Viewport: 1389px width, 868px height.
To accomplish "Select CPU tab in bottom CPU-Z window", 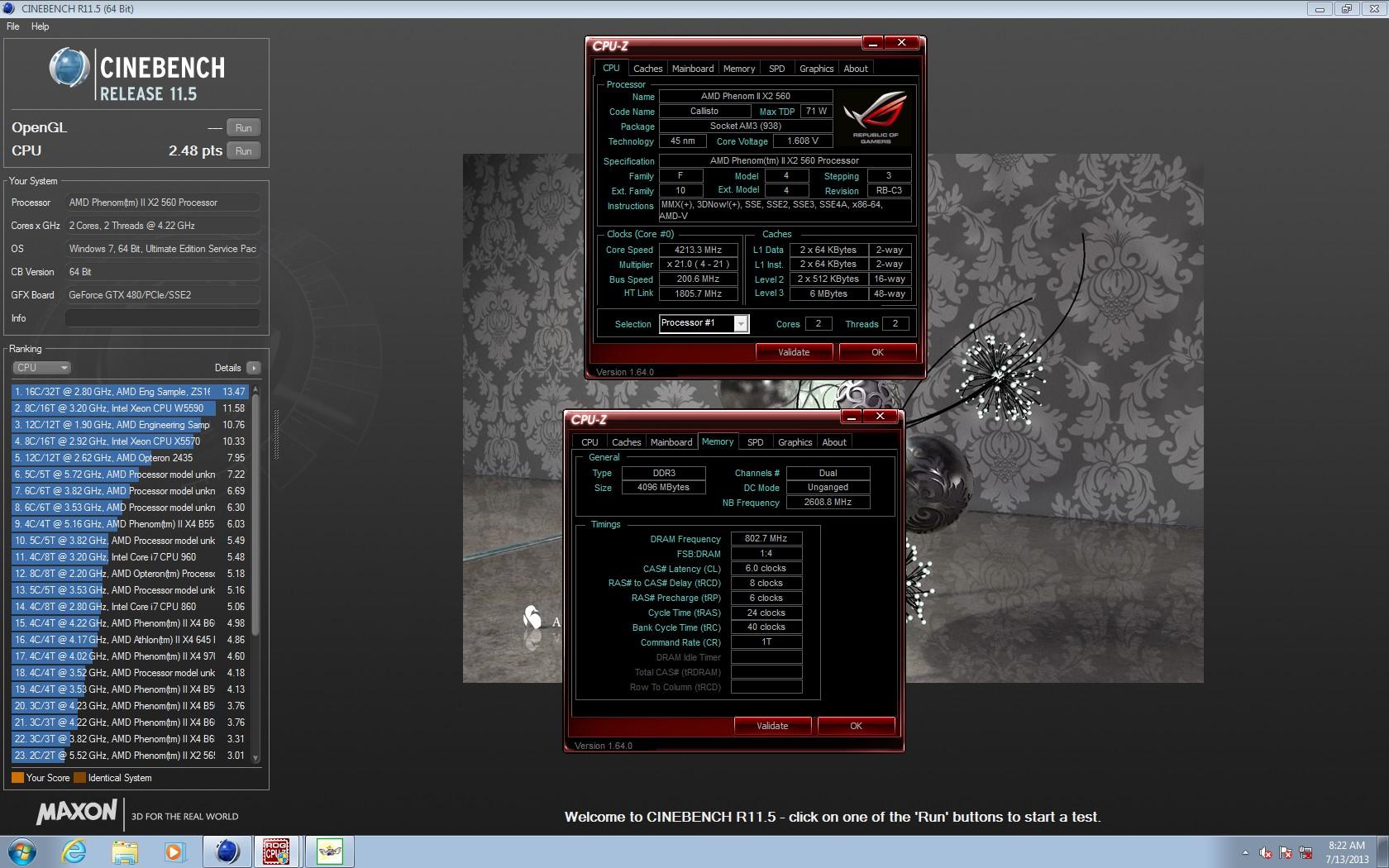I will (589, 442).
